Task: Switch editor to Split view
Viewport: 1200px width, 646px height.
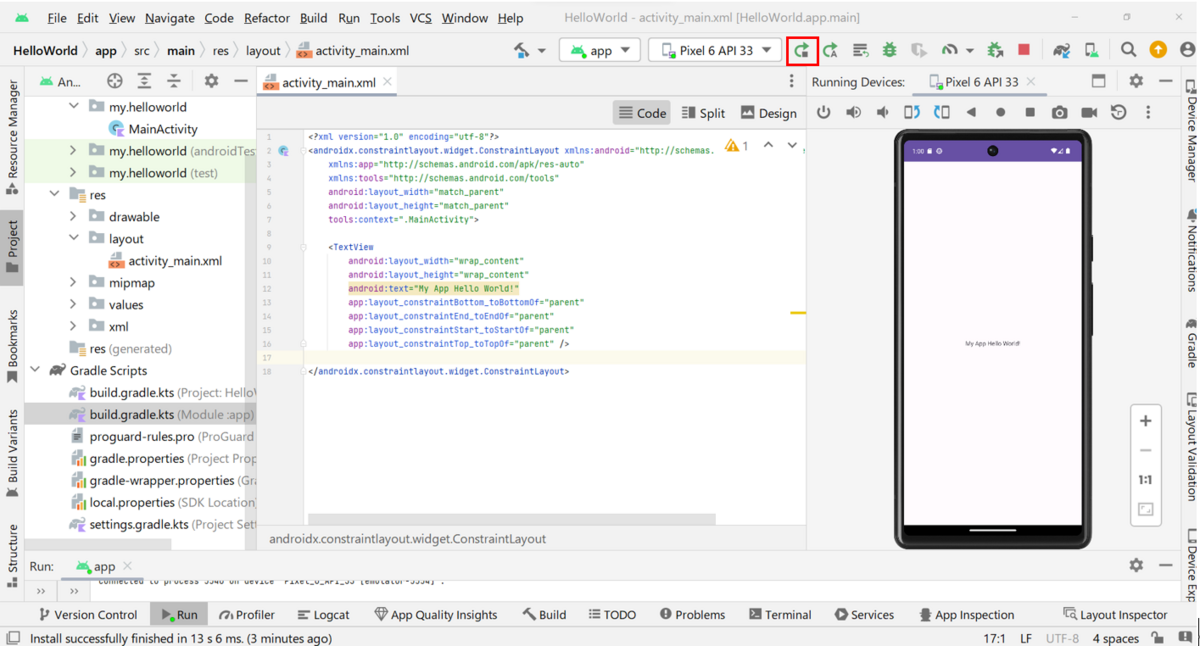Action: [703, 113]
